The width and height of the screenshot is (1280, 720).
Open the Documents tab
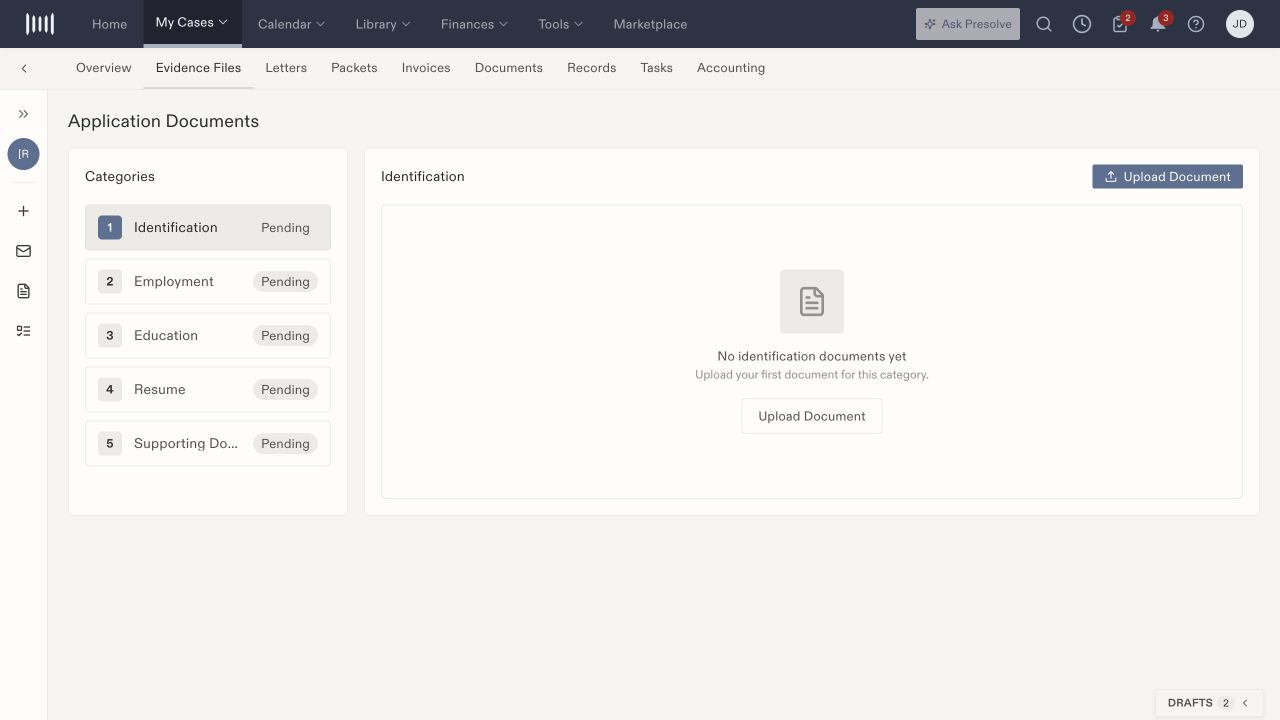click(x=509, y=68)
